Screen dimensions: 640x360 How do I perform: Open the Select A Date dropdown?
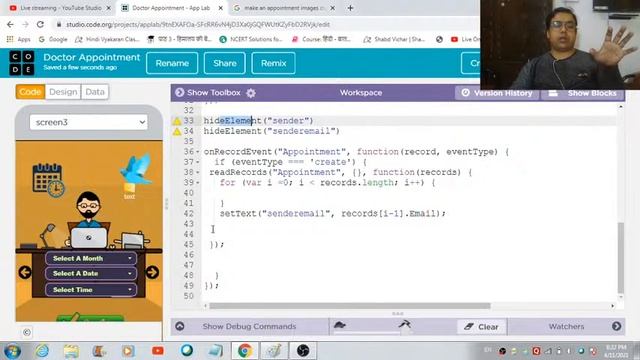(91, 273)
